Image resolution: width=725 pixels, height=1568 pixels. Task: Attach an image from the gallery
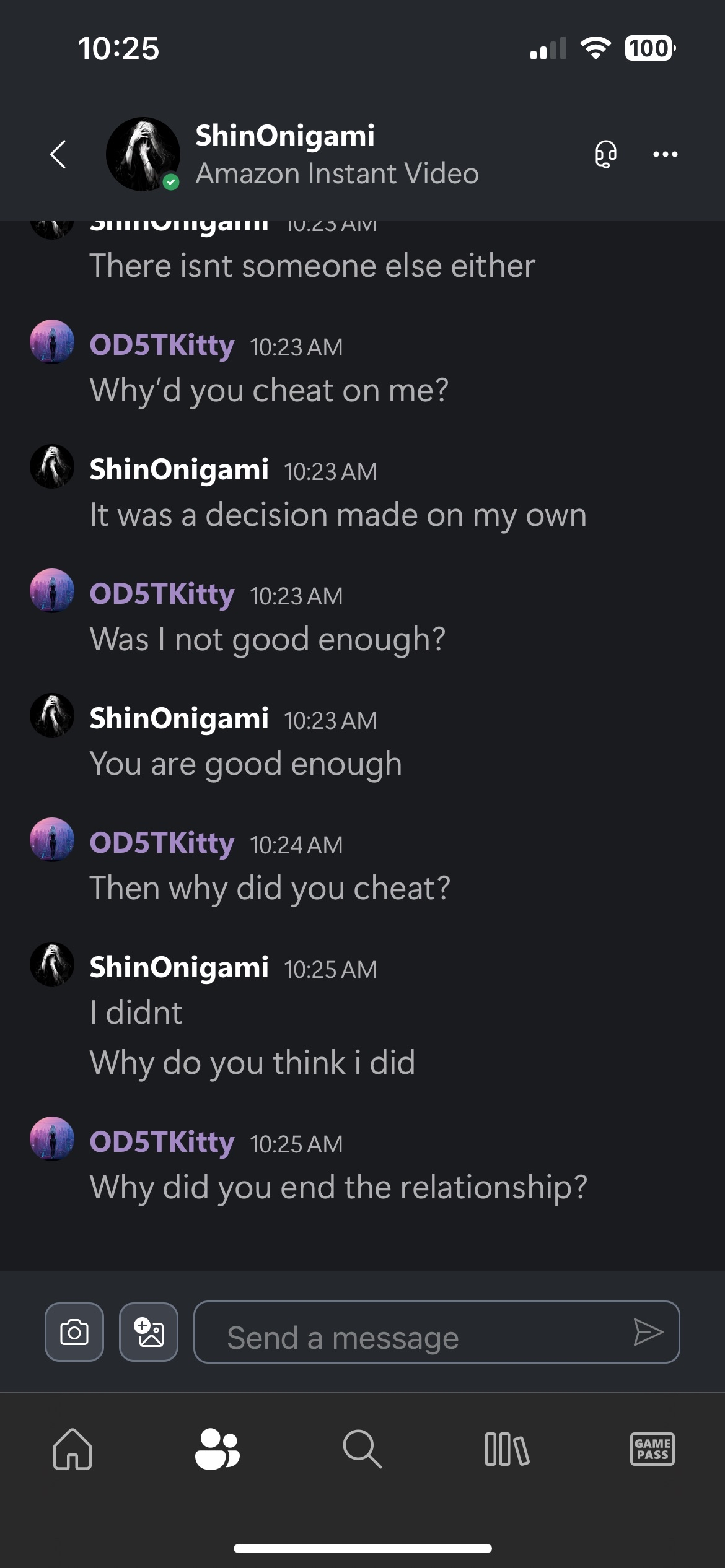click(149, 1332)
